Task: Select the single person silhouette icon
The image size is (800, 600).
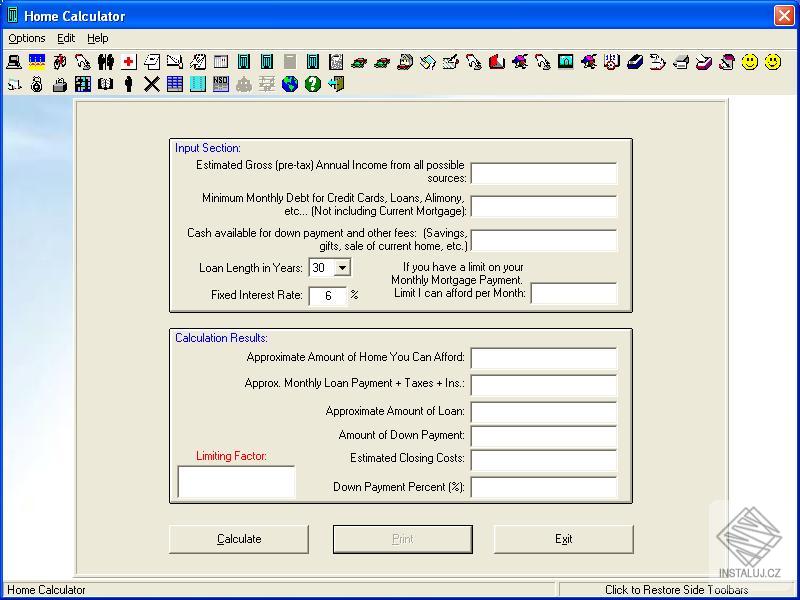Action: click(x=129, y=85)
